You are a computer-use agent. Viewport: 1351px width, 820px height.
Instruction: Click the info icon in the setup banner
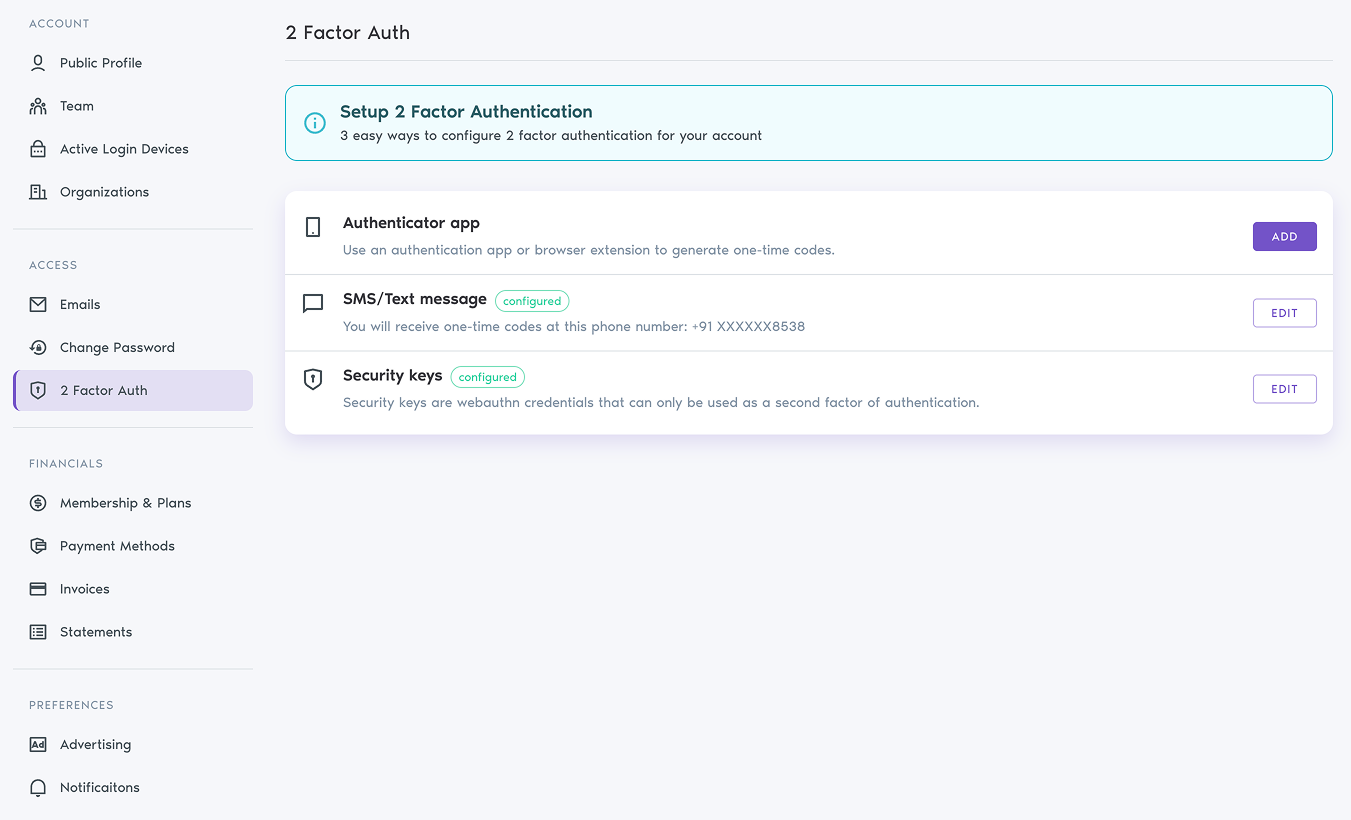pyautogui.click(x=315, y=122)
